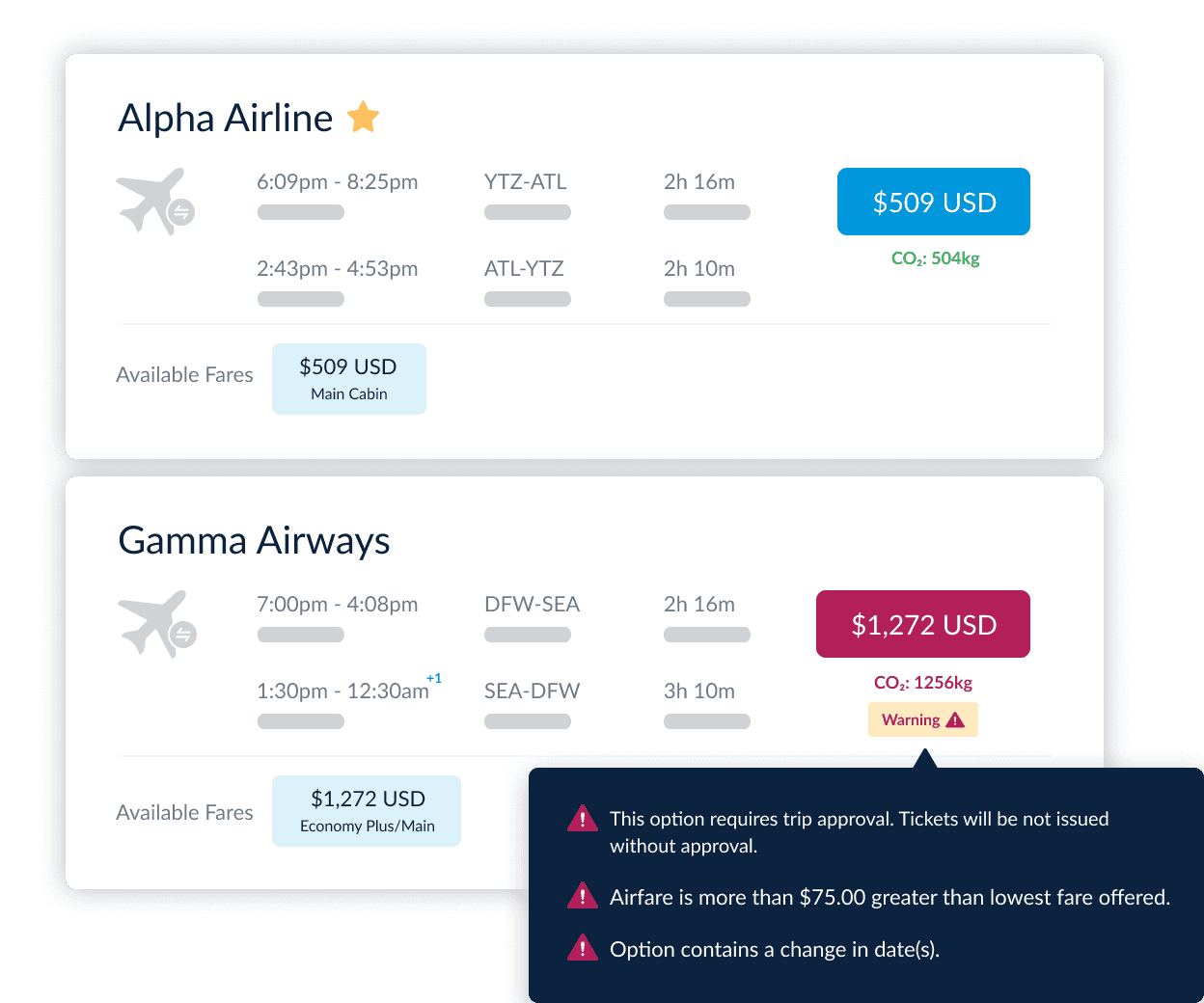
Task: Click the CO2: 504kg emissions label
Action: [x=935, y=258]
